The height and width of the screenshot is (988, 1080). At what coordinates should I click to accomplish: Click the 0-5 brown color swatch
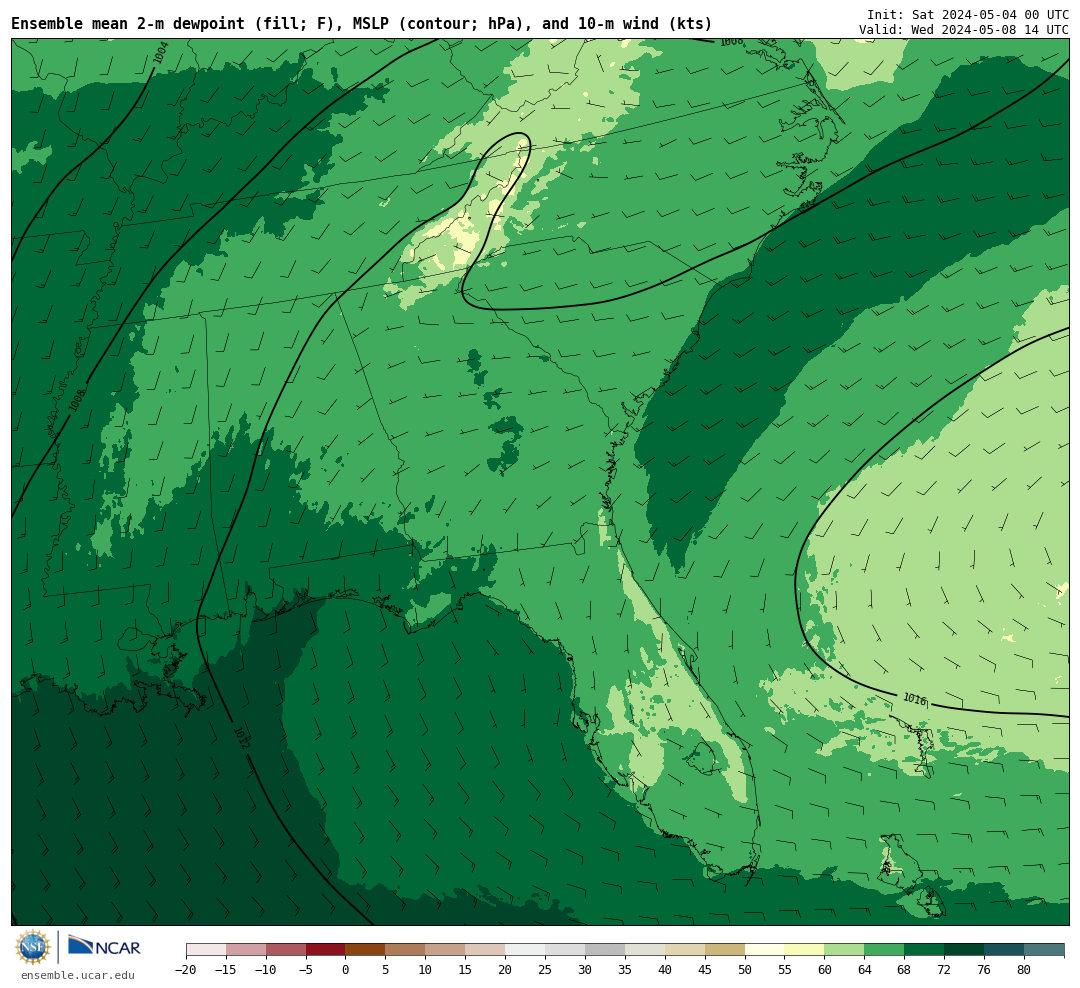coord(365,950)
